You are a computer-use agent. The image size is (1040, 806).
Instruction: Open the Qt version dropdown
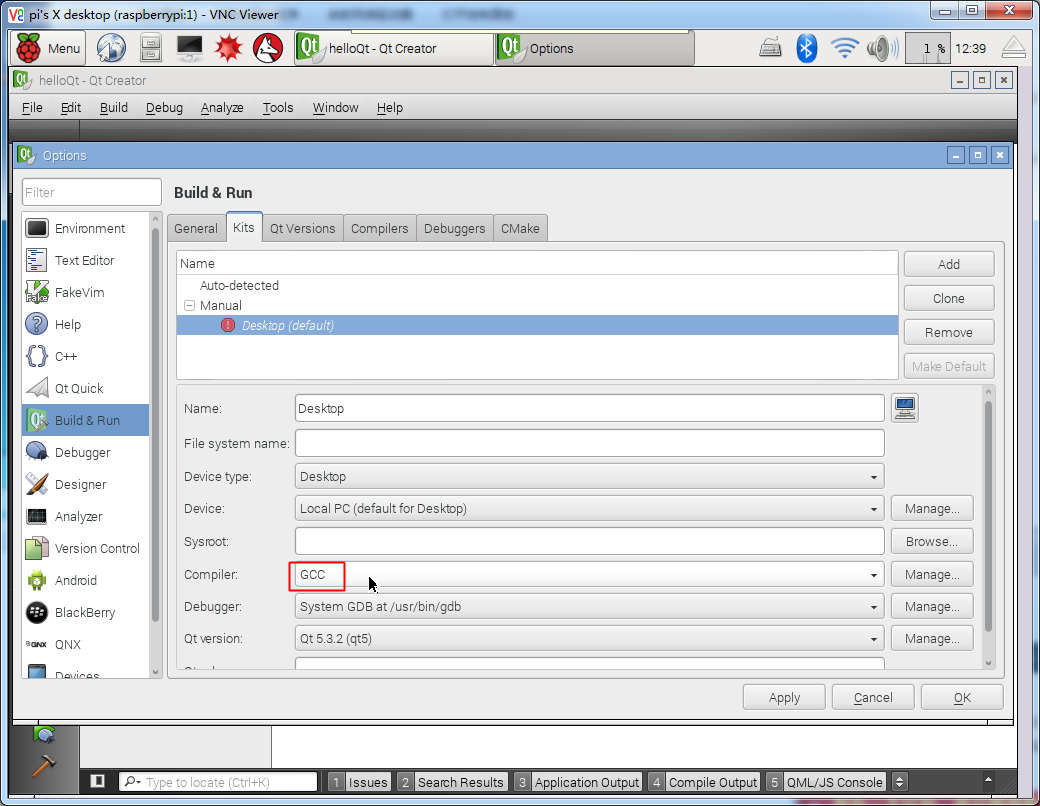[590, 638]
